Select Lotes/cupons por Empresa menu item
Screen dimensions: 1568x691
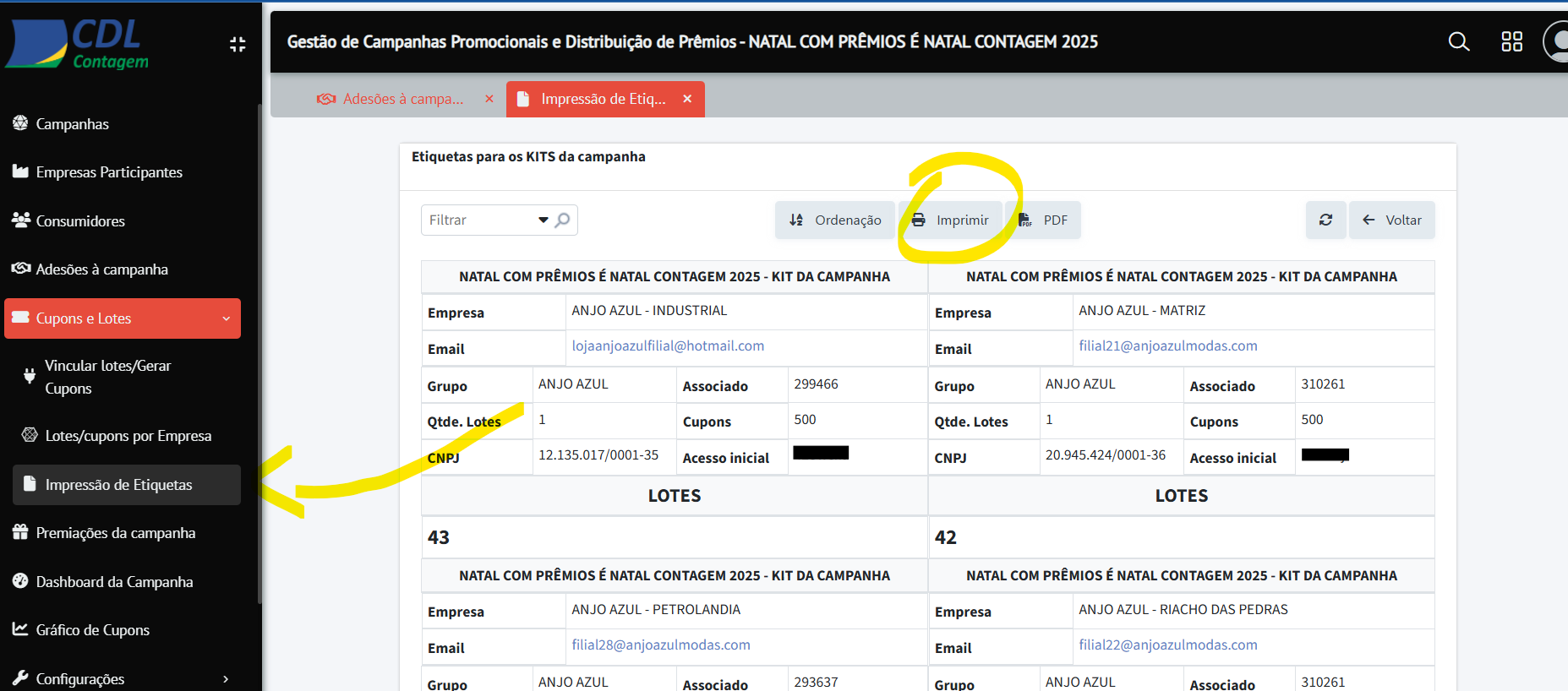coord(128,436)
